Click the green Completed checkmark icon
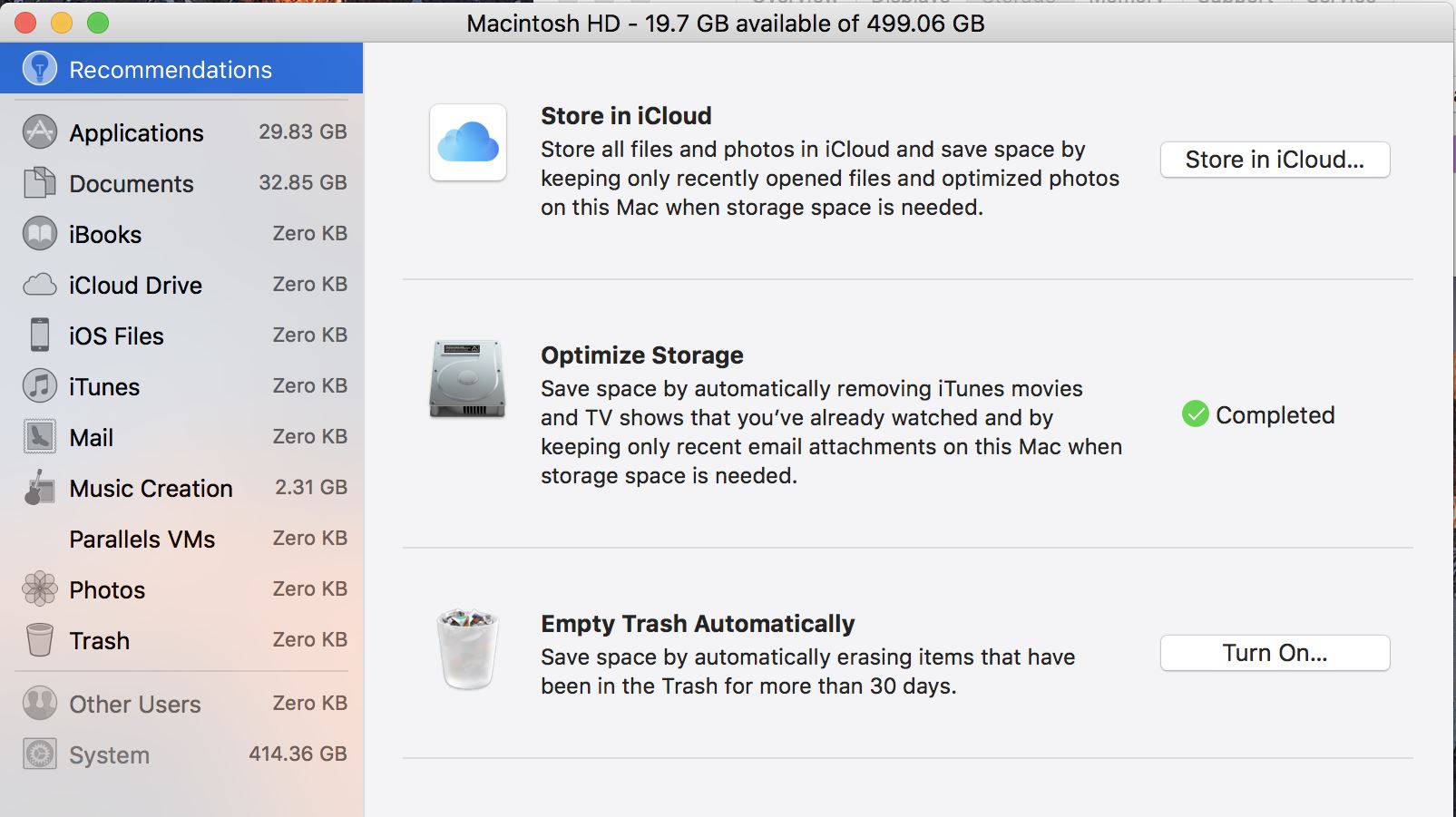The width and height of the screenshot is (1456, 817). click(1196, 414)
